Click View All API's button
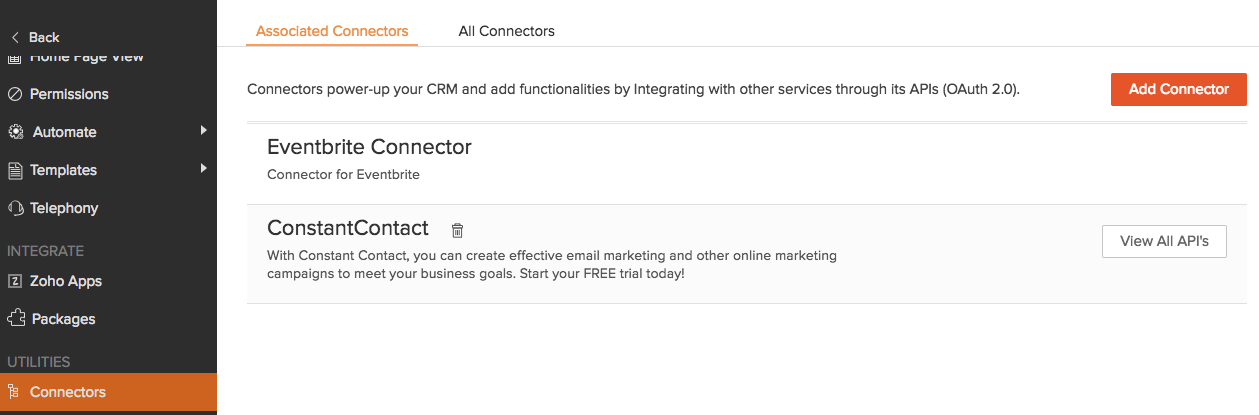Image resolution: width=1259 pixels, height=415 pixels. coord(1164,241)
